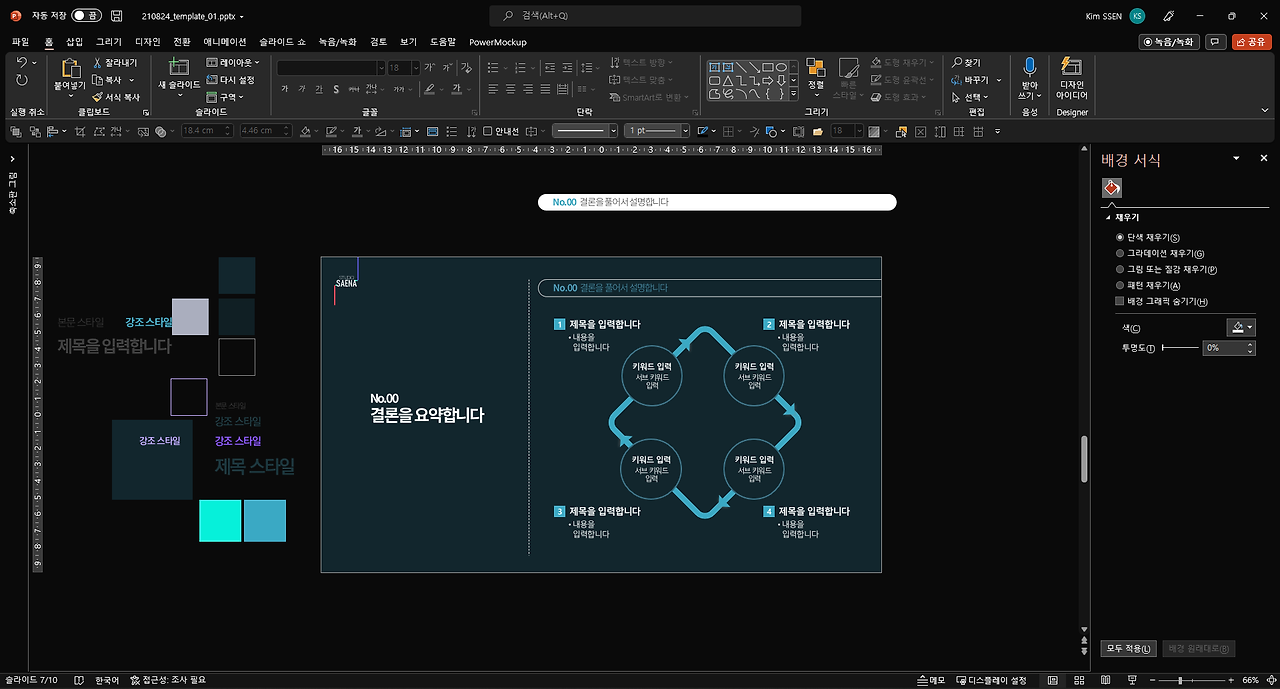Screen dimensions: 1280x689
Task: Click the Accessibility (접근성: 조사 필요) status
Action: pyautogui.click(x=167, y=680)
